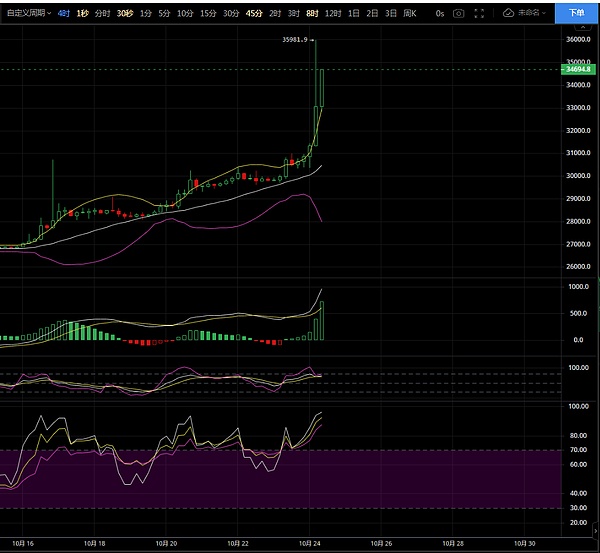Select the 1日 timeframe
This screenshot has height=553, width=600.
(x=353, y=13)
